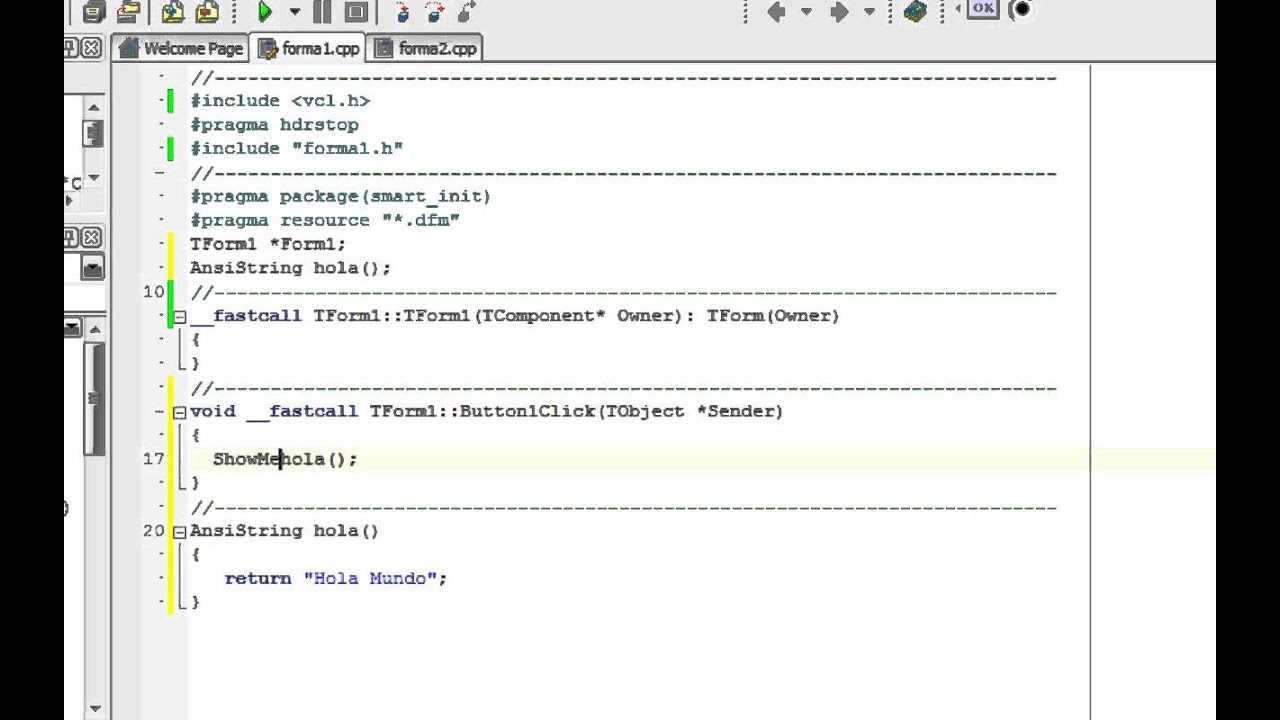Screen dimensions: 1280x720
Task: Open the back navigation history dropdown
Action: (x=806, y=12)
